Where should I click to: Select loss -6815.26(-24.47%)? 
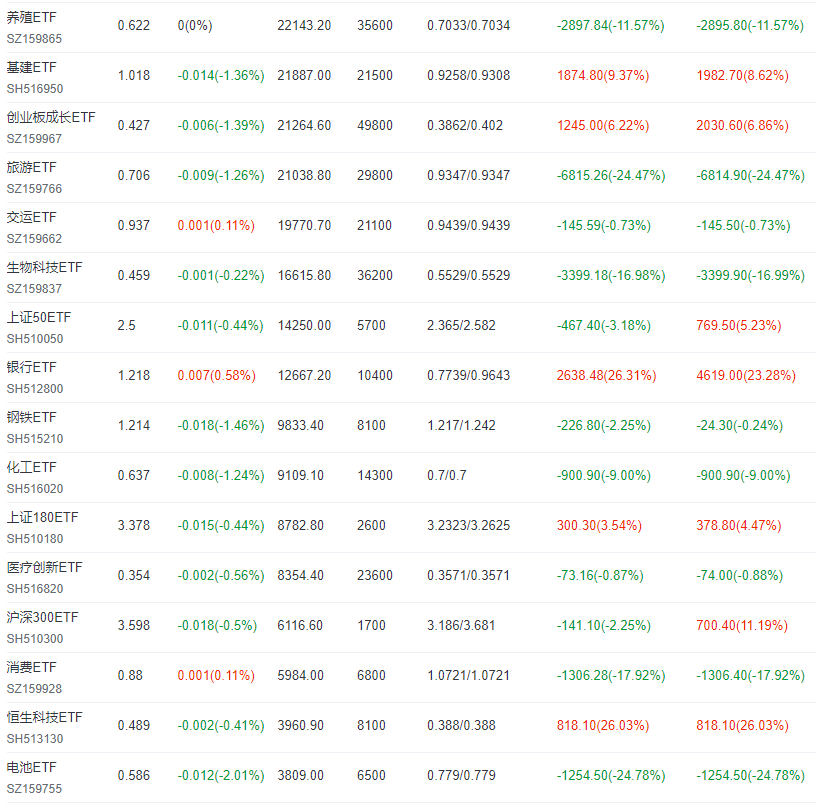pyautogui.click(x=611, y=175)
